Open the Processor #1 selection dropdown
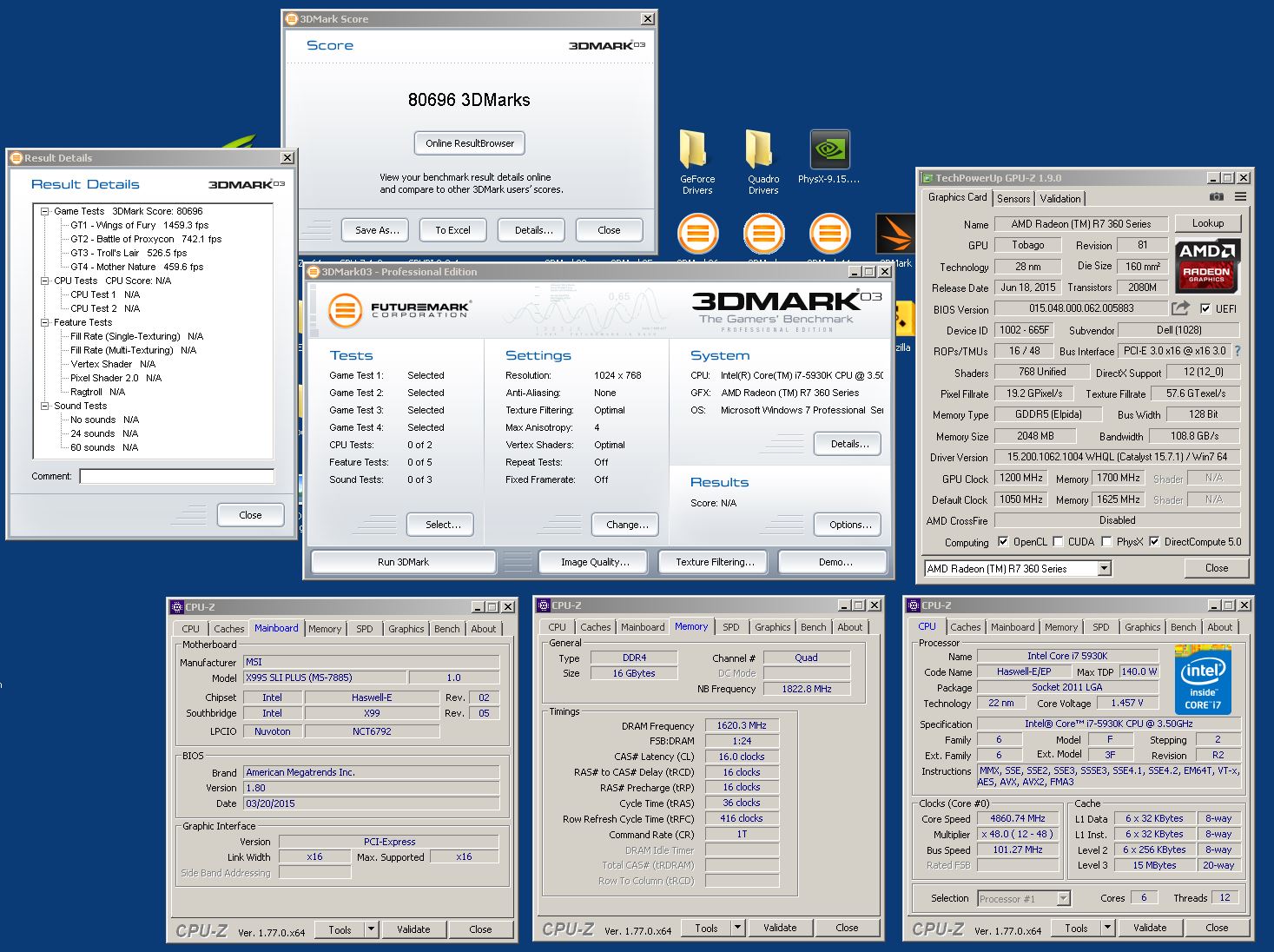This screenshot has width=1274, height=952. tap(1024, 899)
